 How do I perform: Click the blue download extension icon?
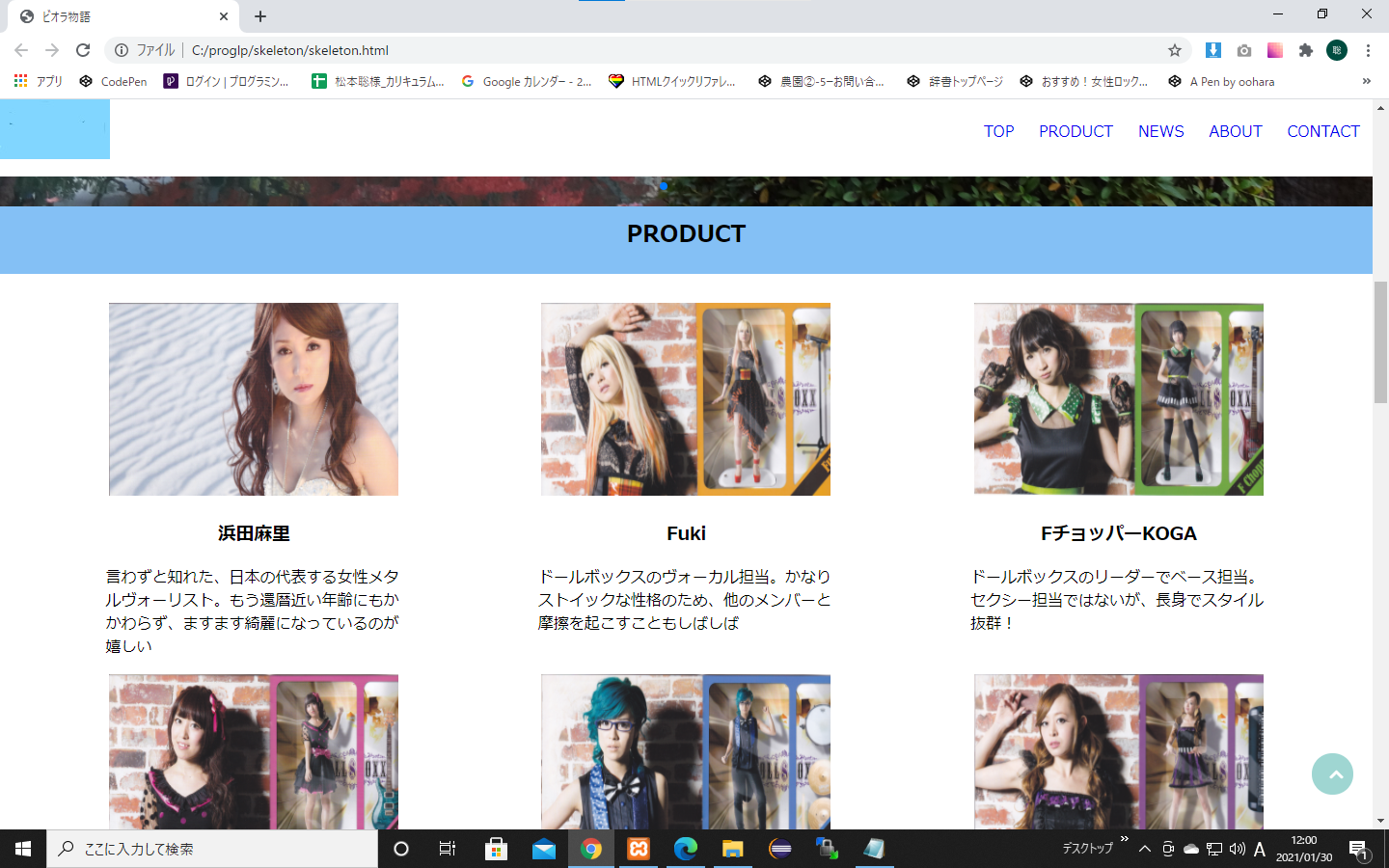point(1213,50)
